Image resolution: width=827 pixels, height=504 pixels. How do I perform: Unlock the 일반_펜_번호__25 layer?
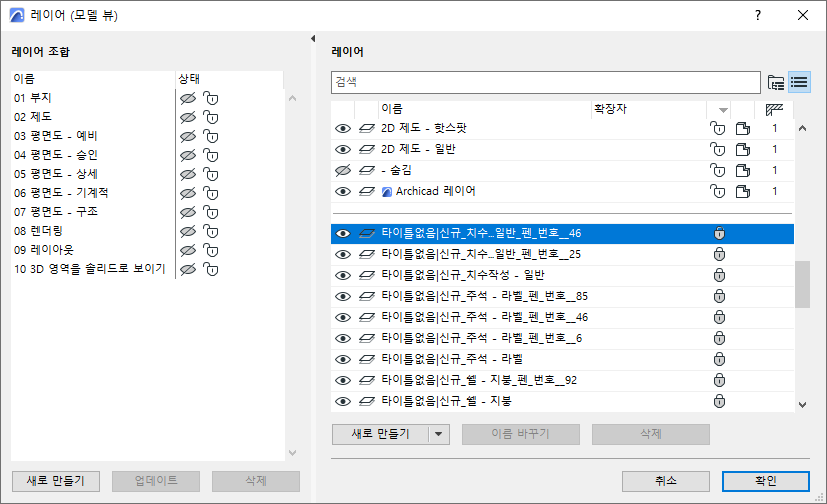point(719,254)
